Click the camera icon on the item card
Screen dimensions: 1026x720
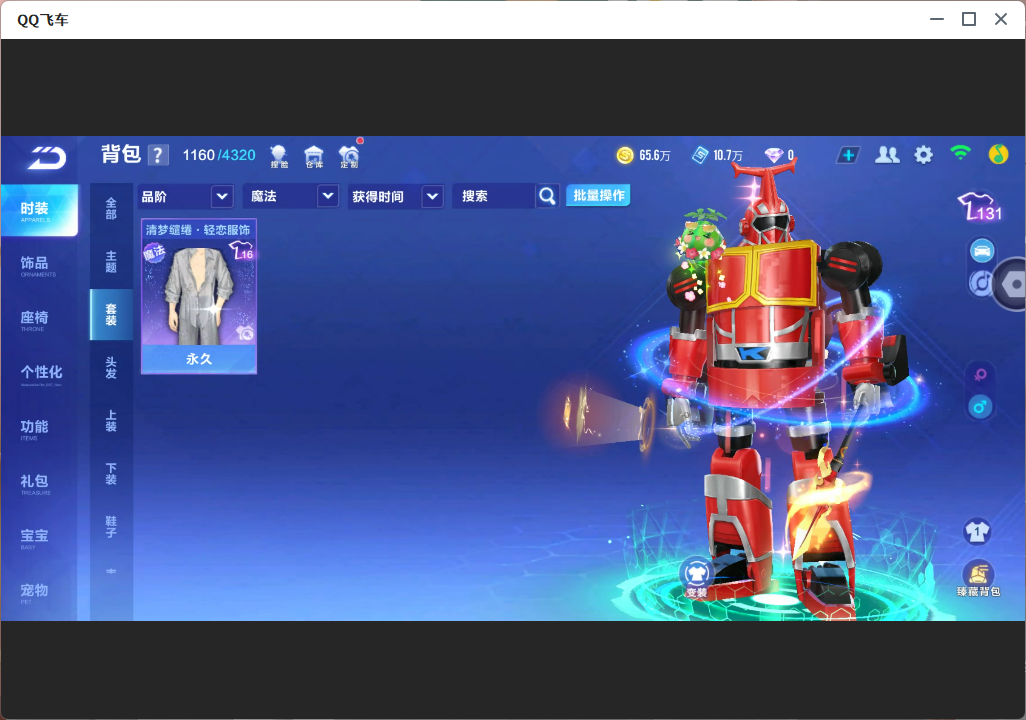[245, 333]
